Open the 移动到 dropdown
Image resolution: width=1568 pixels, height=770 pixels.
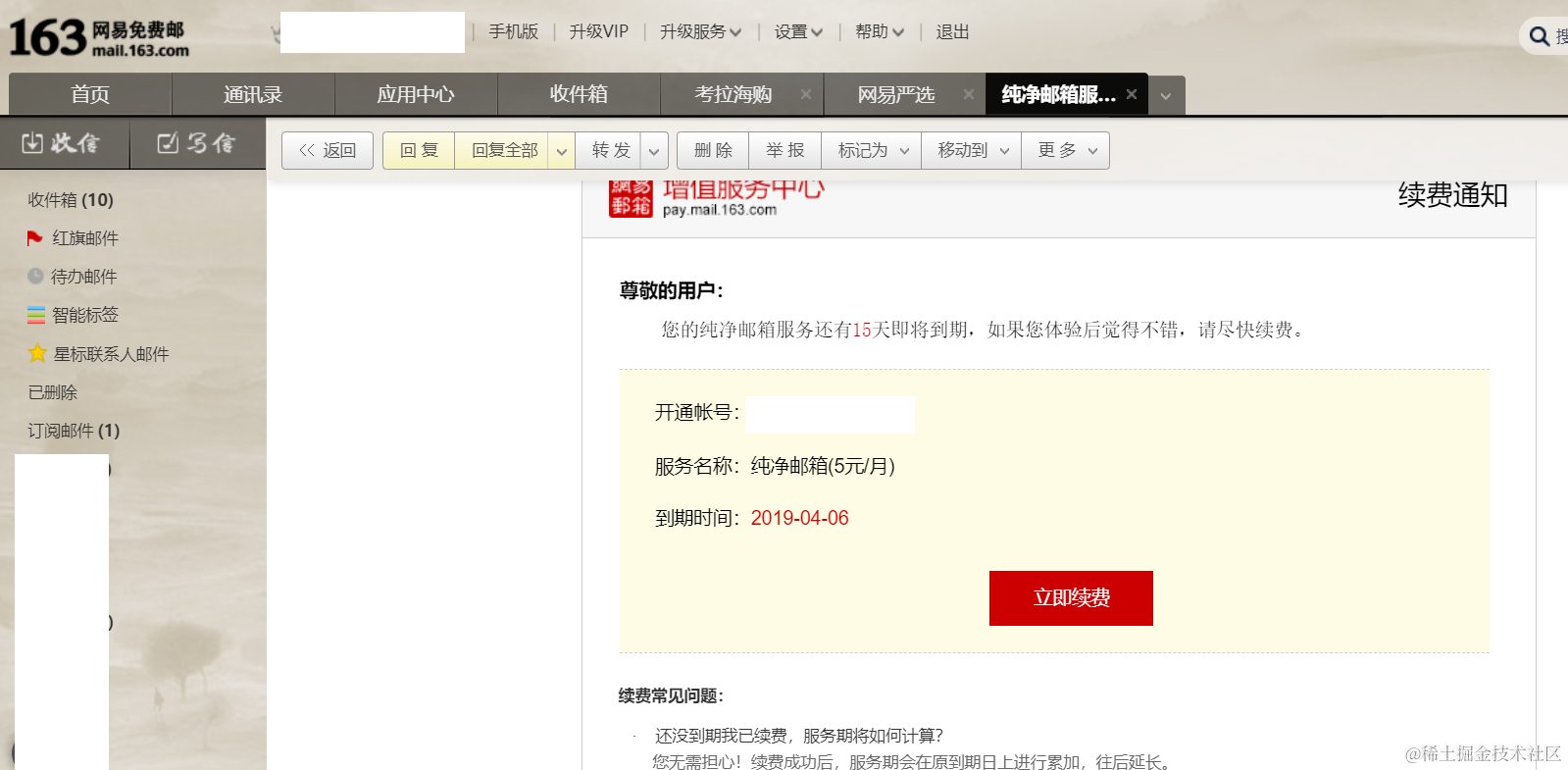point(972,151)
